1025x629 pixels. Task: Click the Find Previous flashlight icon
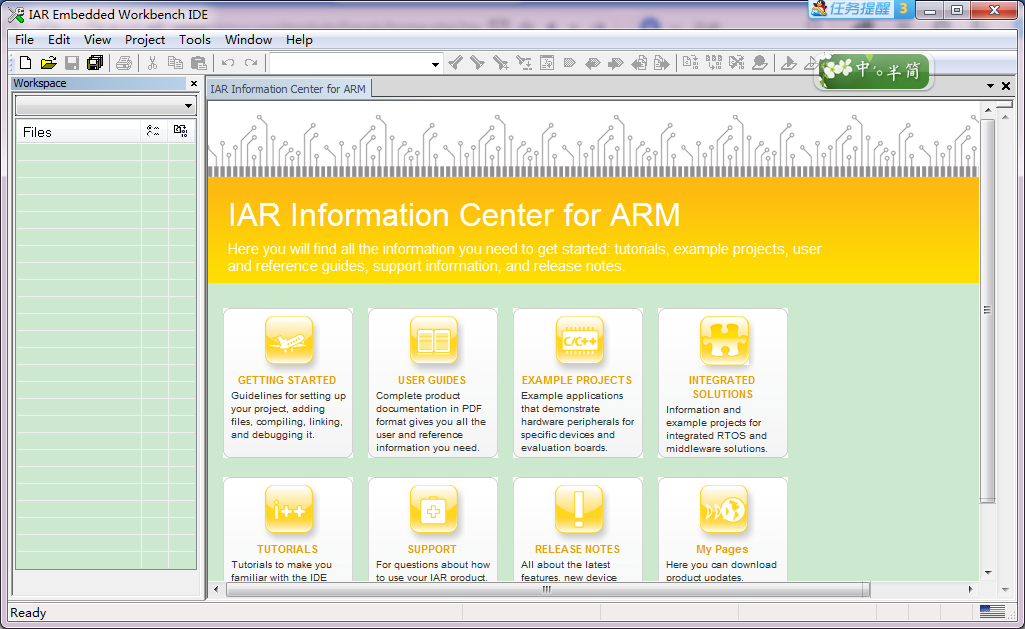pyautogui.click(x=456, y=63)
